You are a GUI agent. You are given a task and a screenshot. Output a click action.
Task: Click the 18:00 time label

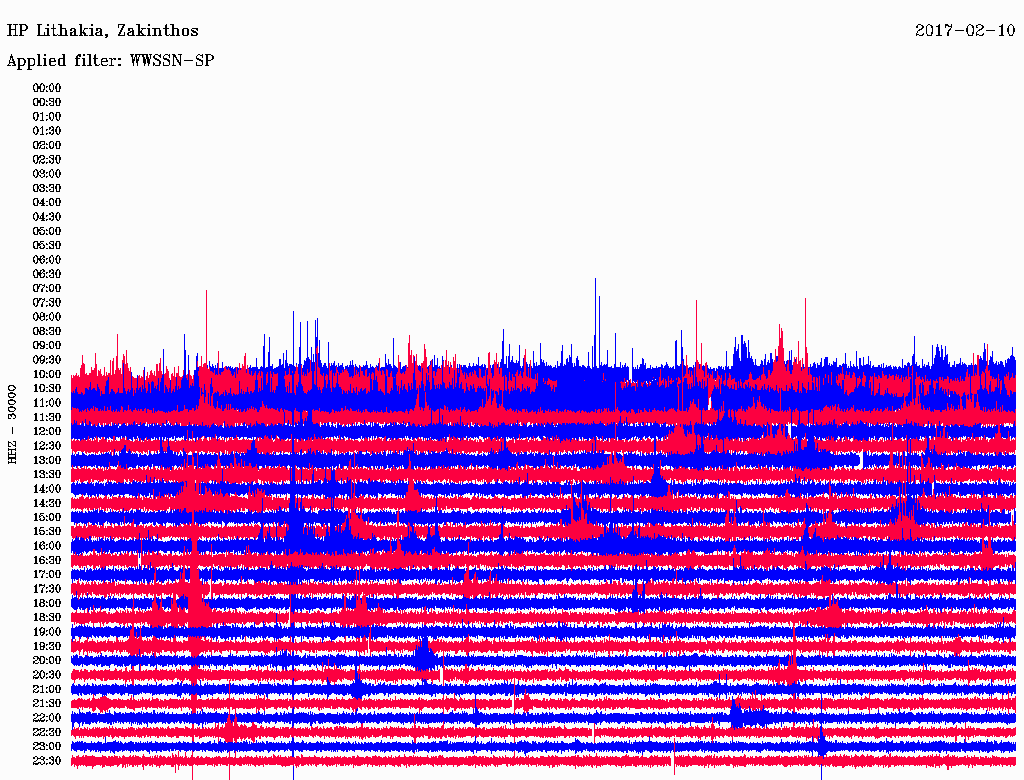pos(47,604)
